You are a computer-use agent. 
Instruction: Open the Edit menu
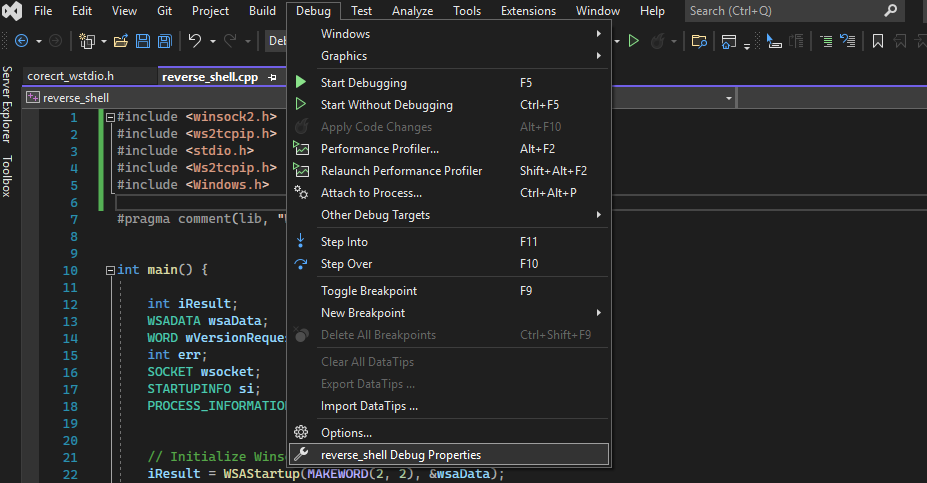pyautogui.click(x=82, y=11)
